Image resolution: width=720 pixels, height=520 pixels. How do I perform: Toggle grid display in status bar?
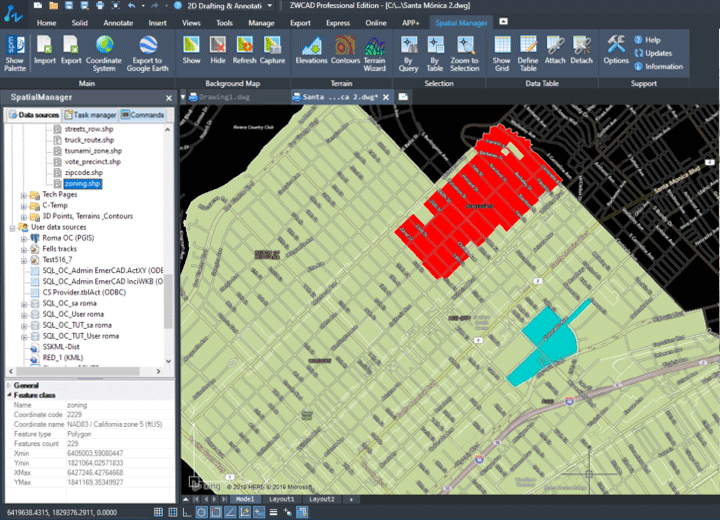tap(173, 512)
